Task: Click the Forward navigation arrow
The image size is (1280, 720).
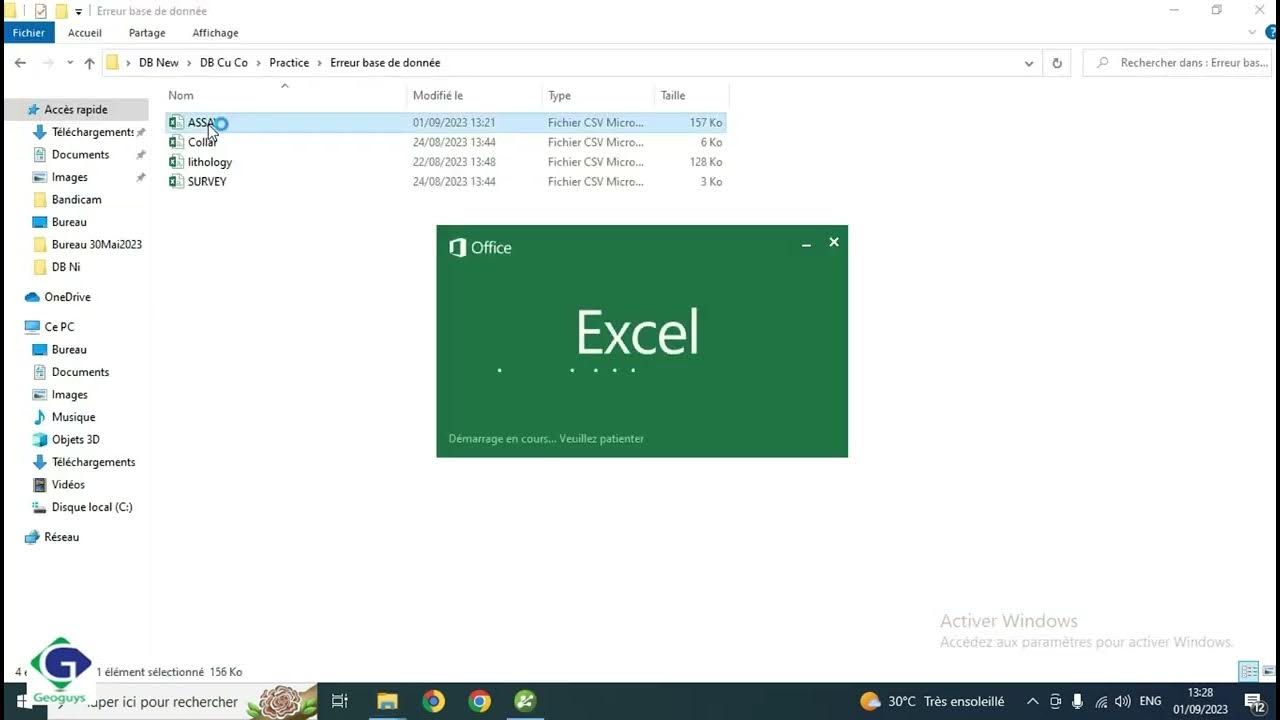Action: [x=47, y=63]
